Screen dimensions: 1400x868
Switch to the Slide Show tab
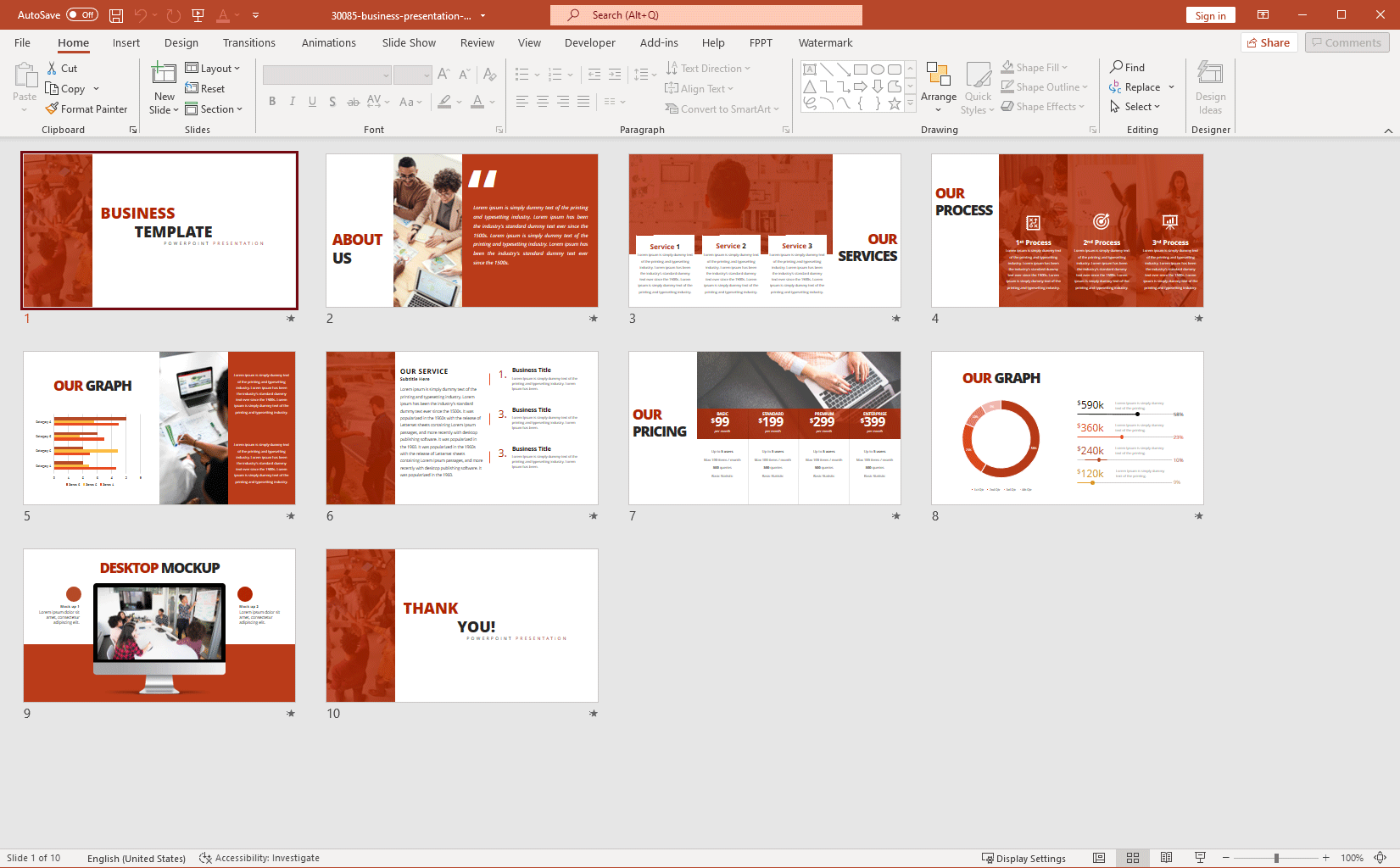coord(409,43)
